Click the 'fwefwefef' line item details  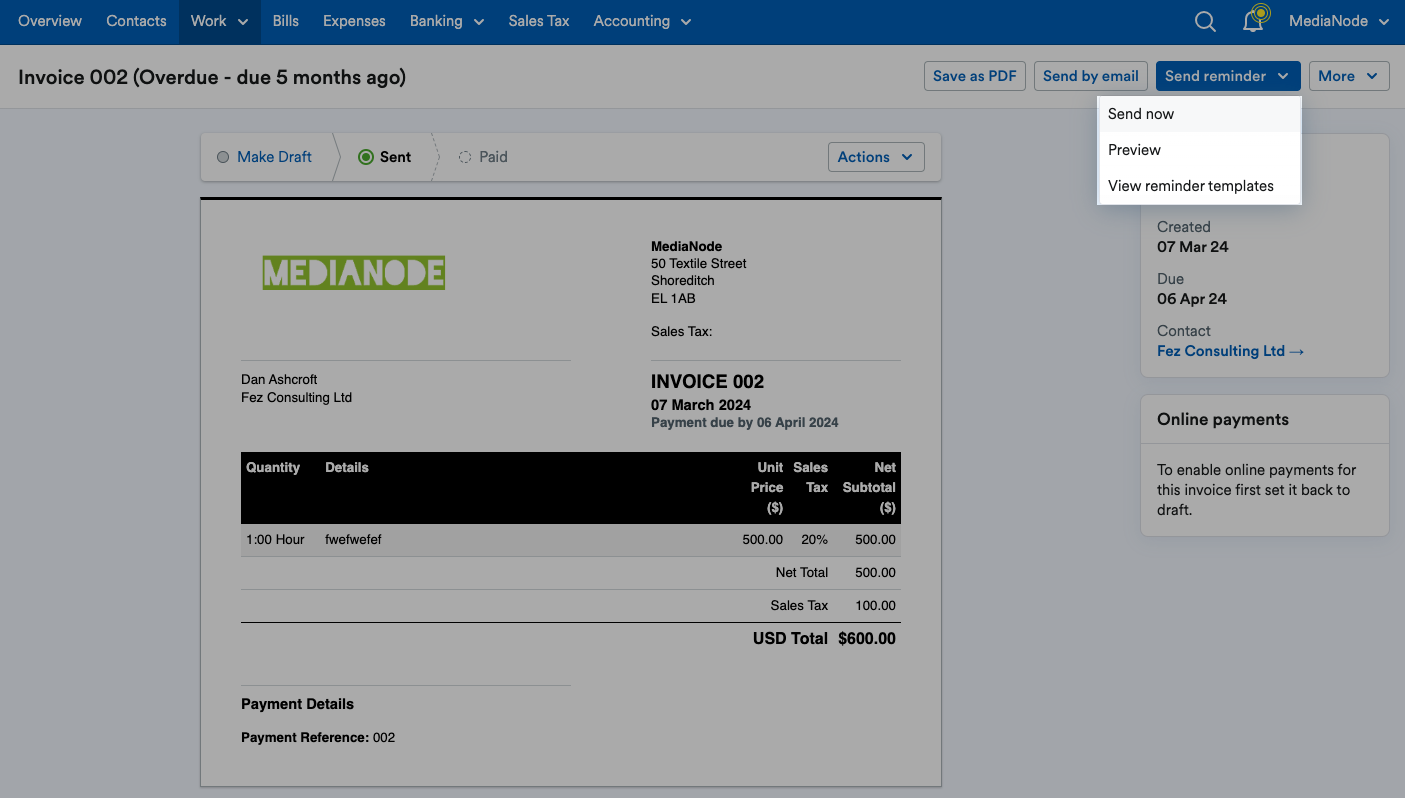(x=353, y=540)
